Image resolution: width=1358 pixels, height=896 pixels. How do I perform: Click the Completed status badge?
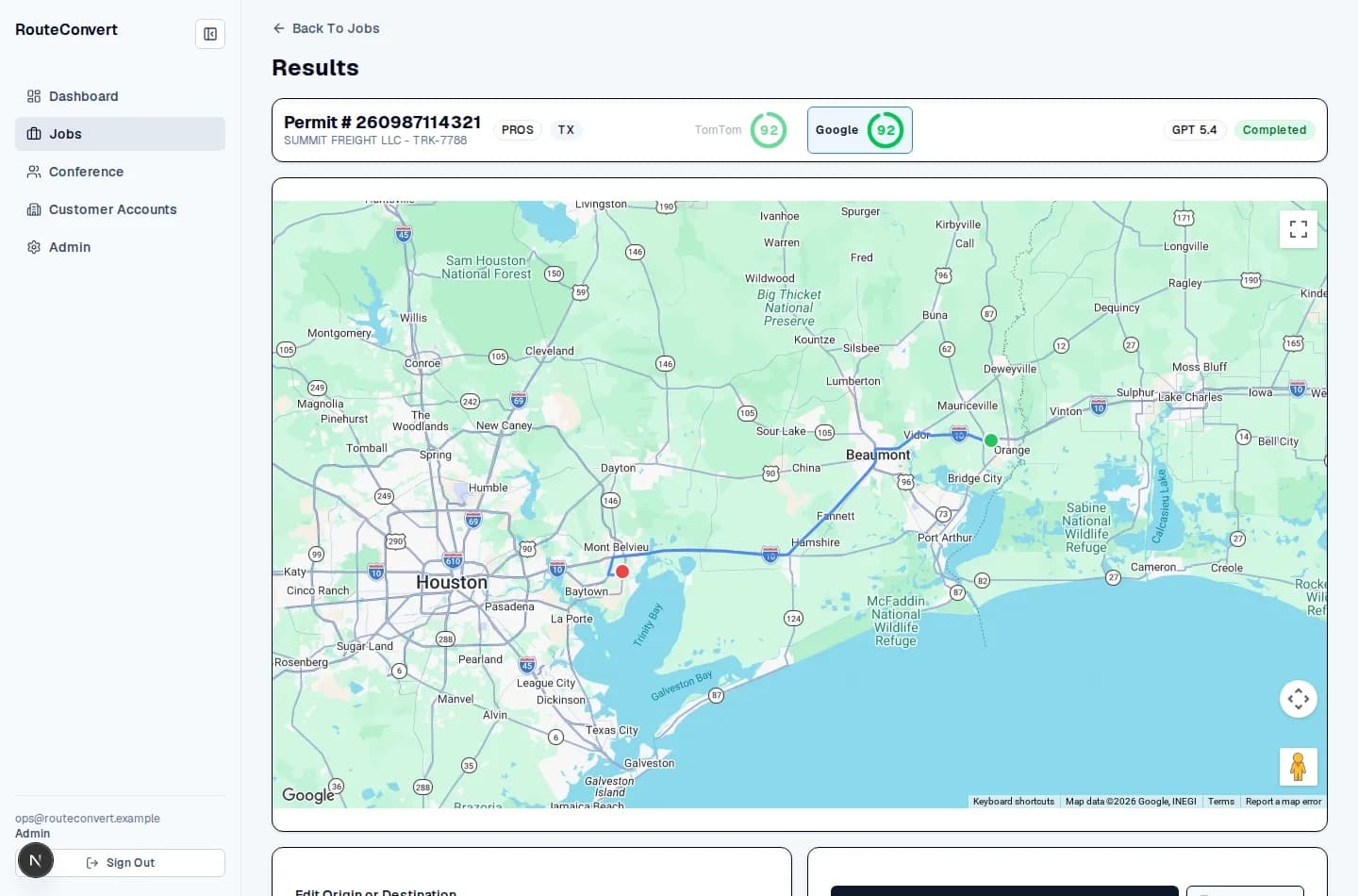1274,130
